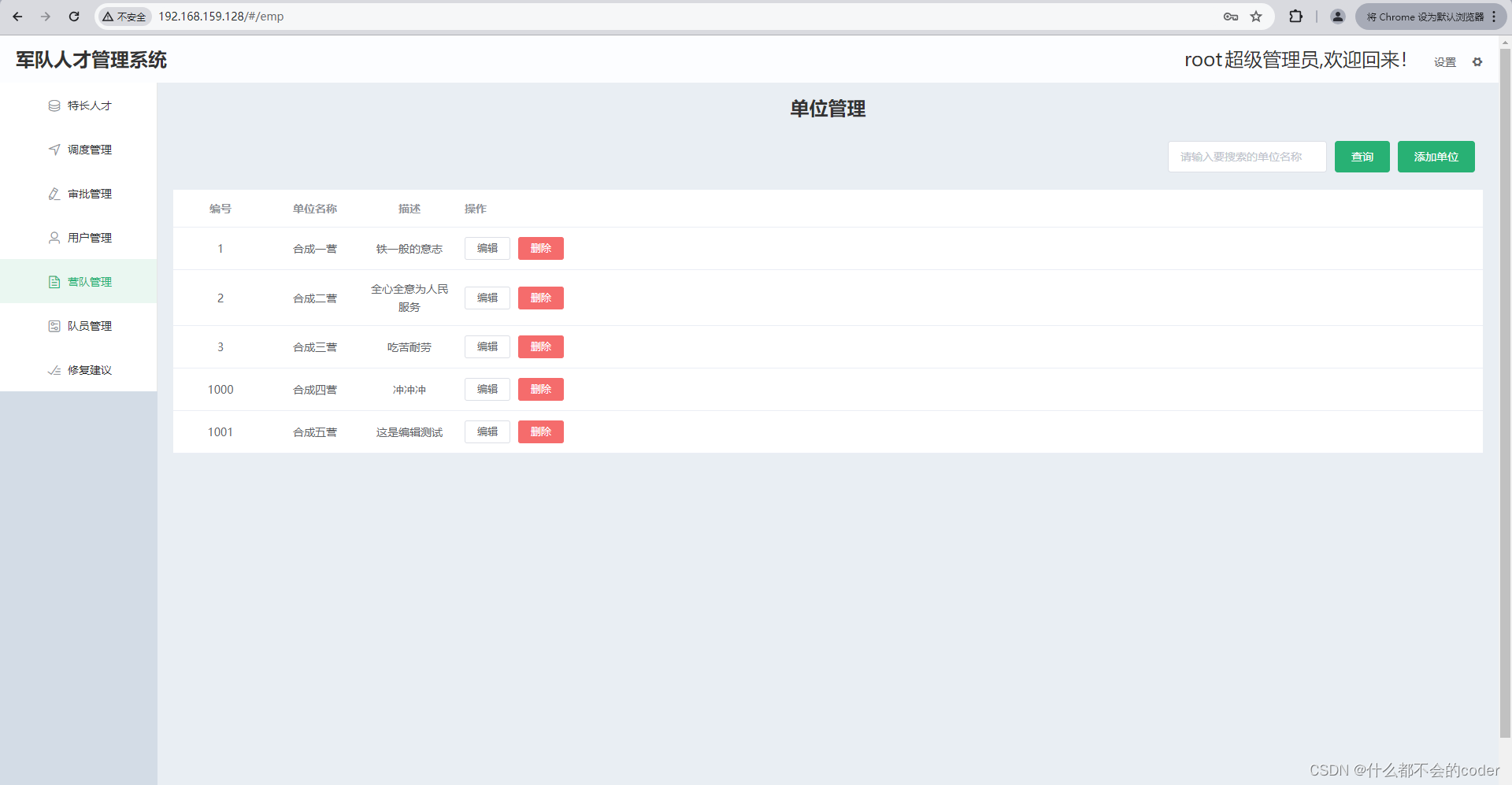Open the 调度管理 menu item
Screen dimensions: 1512x785
click(79, 150)
